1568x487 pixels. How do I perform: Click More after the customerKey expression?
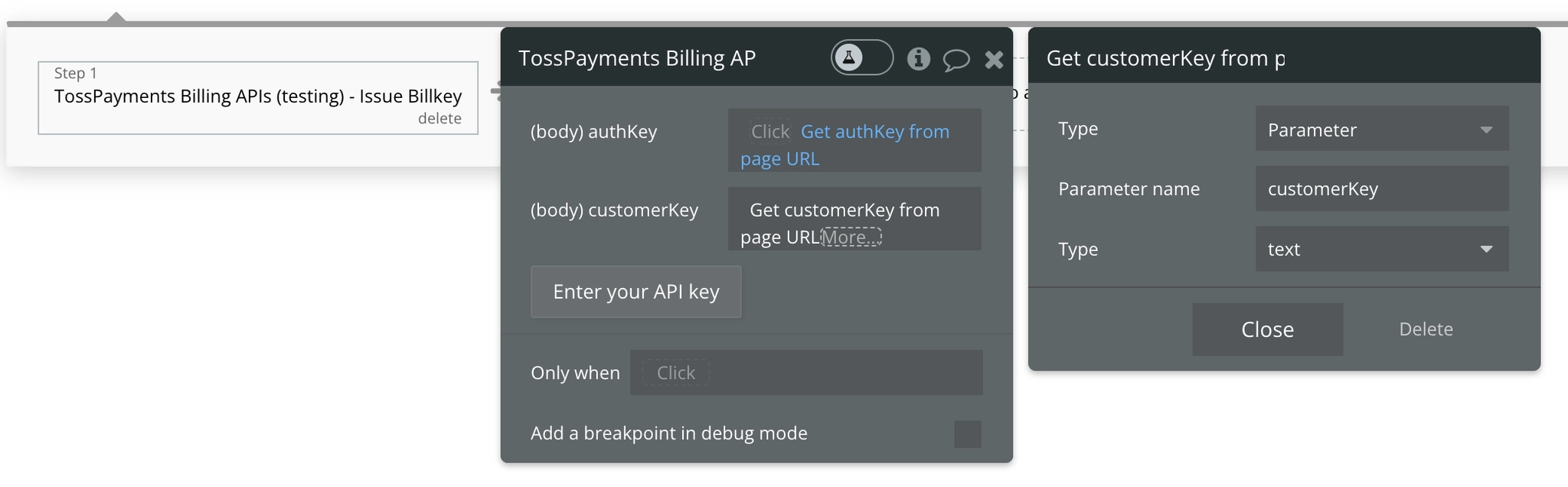coord(851,237)
